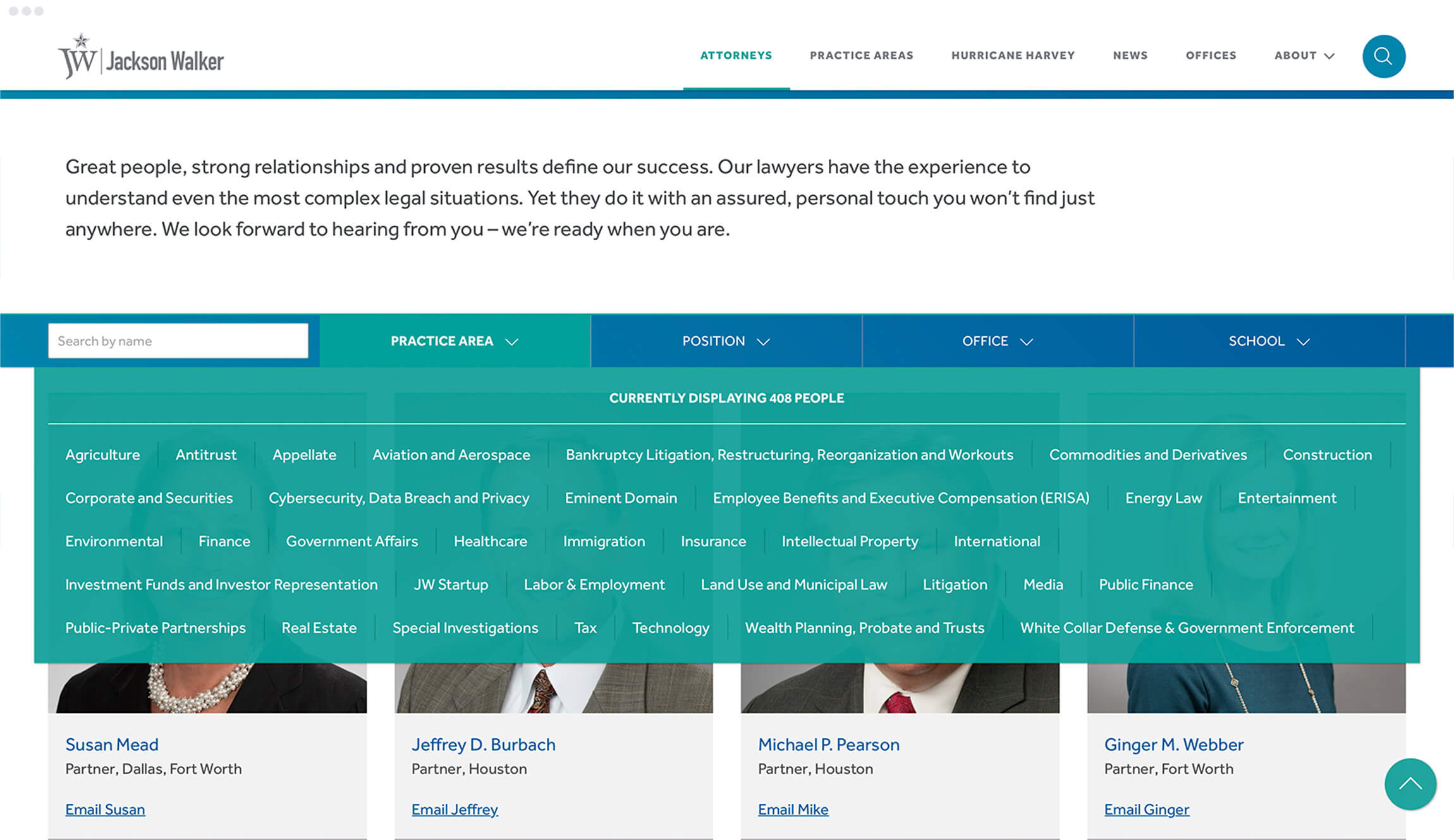
Task: Select Labor & Employment filter
Action: pos(594,585)
